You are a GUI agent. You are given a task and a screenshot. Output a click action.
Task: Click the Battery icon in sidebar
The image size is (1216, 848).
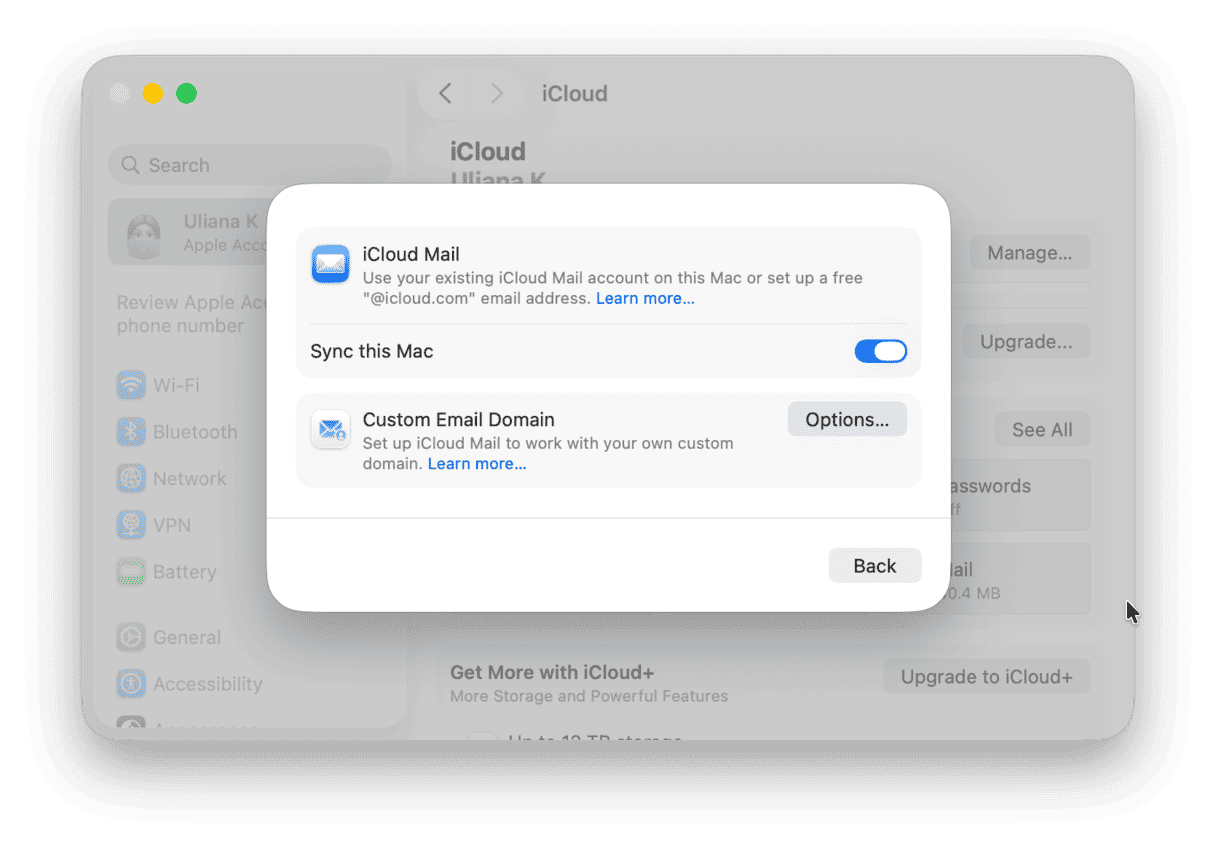click(x=131, y=572)
